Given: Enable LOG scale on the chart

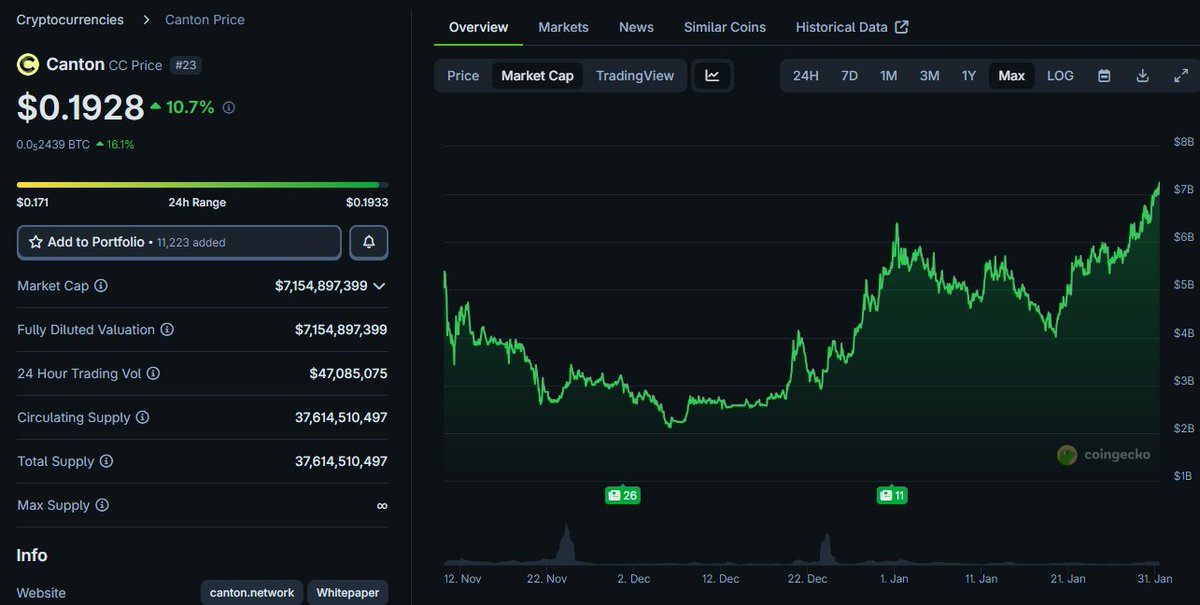Looking at the screenshot, I should [1060, 75].
